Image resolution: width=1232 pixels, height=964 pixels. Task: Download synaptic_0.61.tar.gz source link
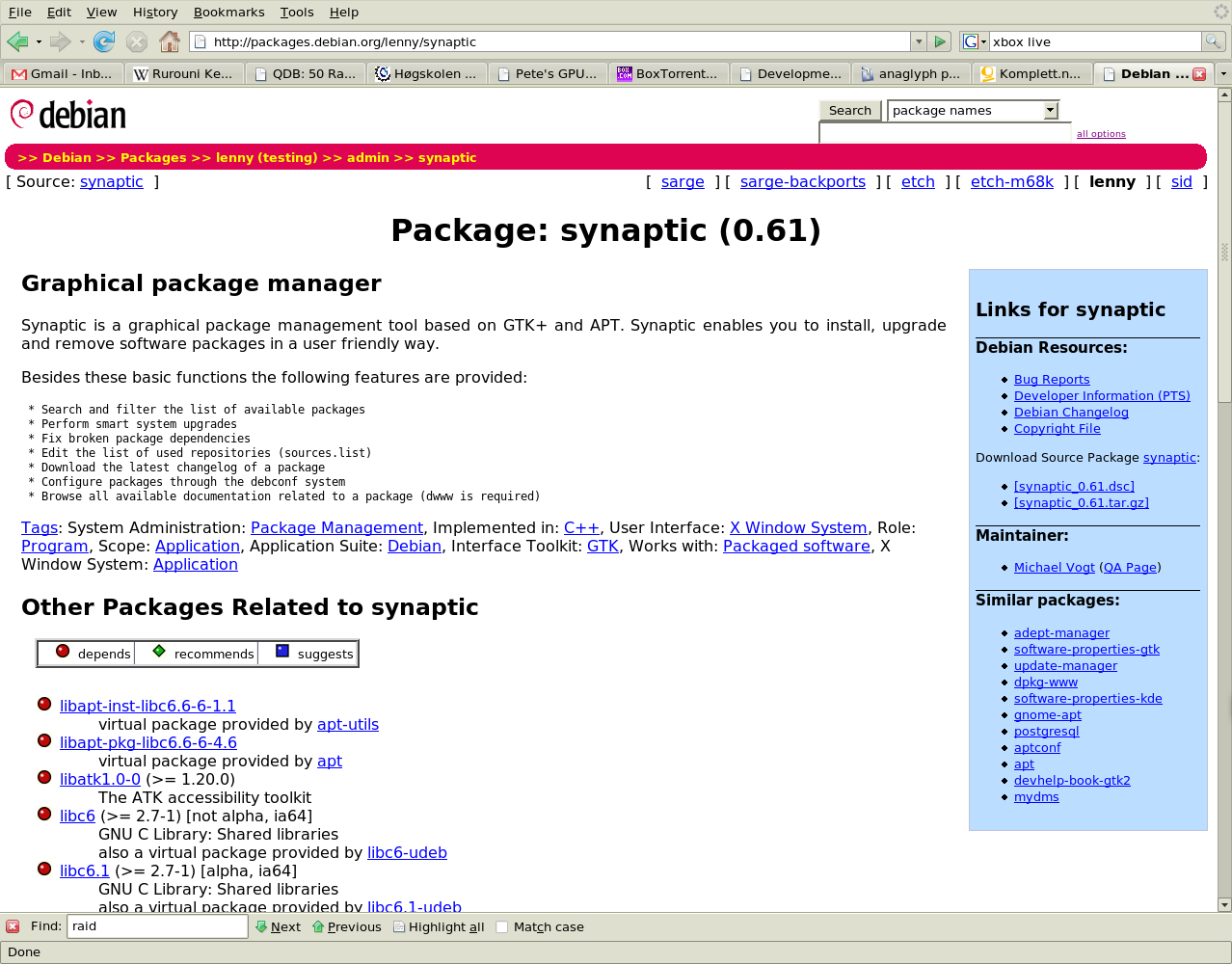tap(1082, 503)
